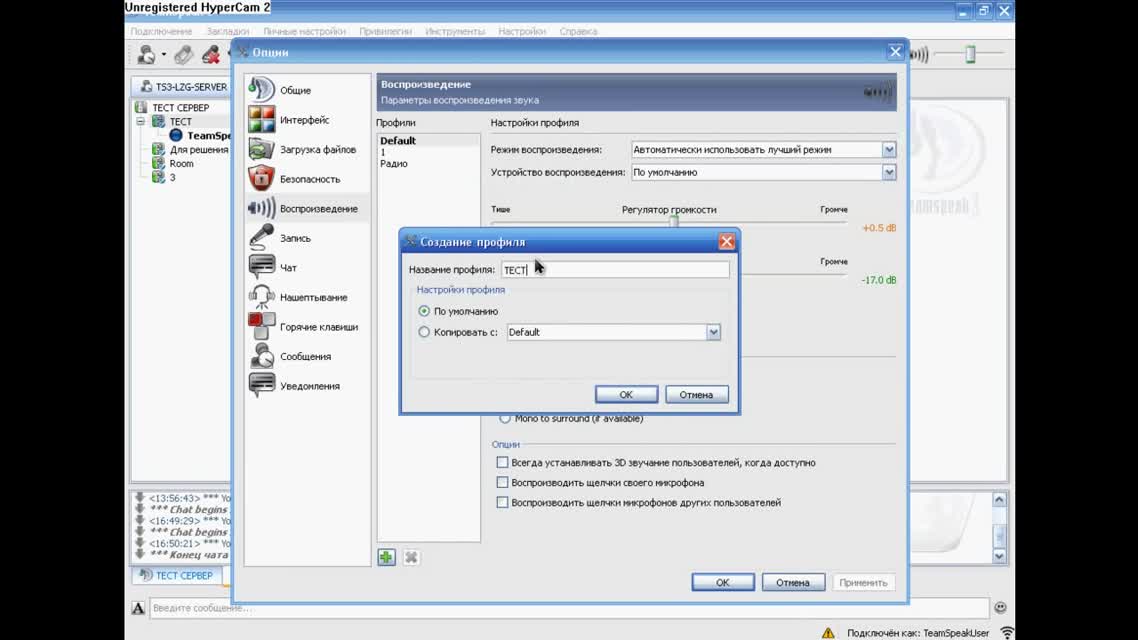Click Отмена in Создание профиля dialog
This screenshot has width=1138, height=640.
pyautogui.click(x=696, y=395)
